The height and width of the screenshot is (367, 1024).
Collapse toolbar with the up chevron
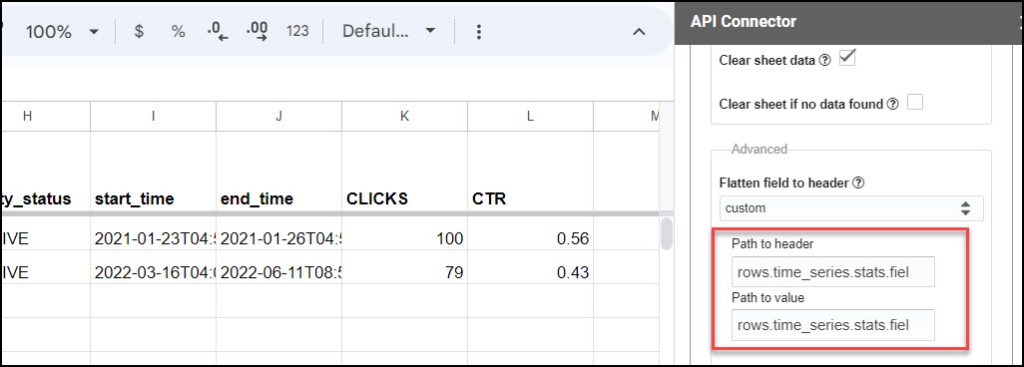tap(639, 32)
